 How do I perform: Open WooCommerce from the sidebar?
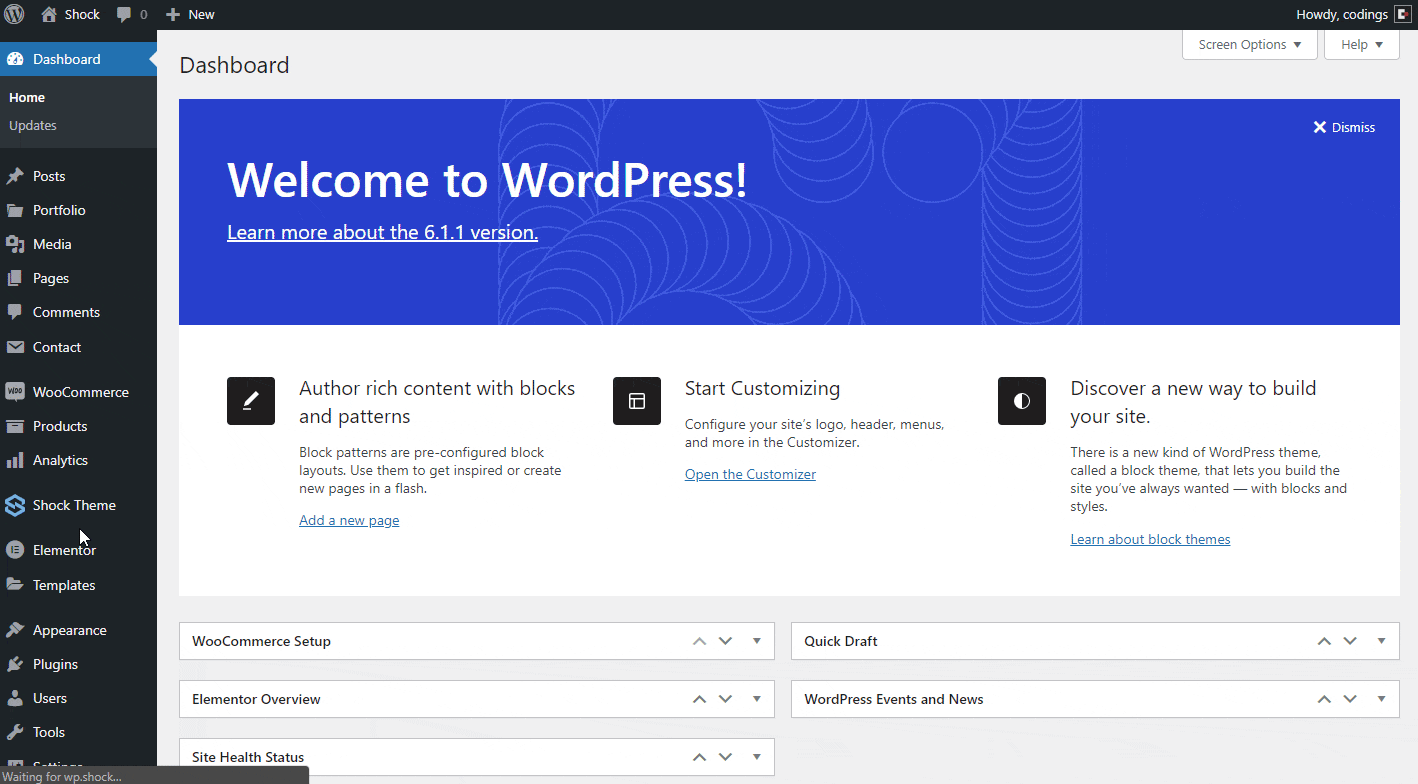pyautogui.click(x=78, y=391)
